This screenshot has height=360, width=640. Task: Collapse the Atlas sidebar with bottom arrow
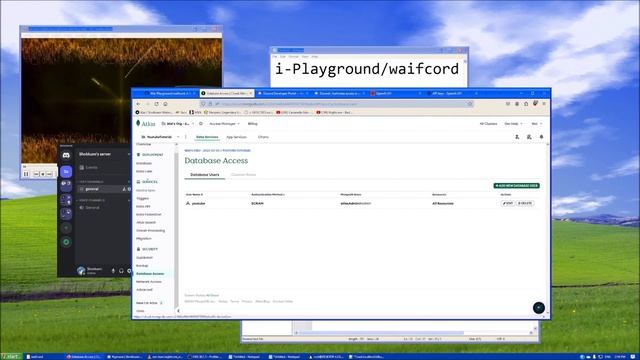pos(178,311)
